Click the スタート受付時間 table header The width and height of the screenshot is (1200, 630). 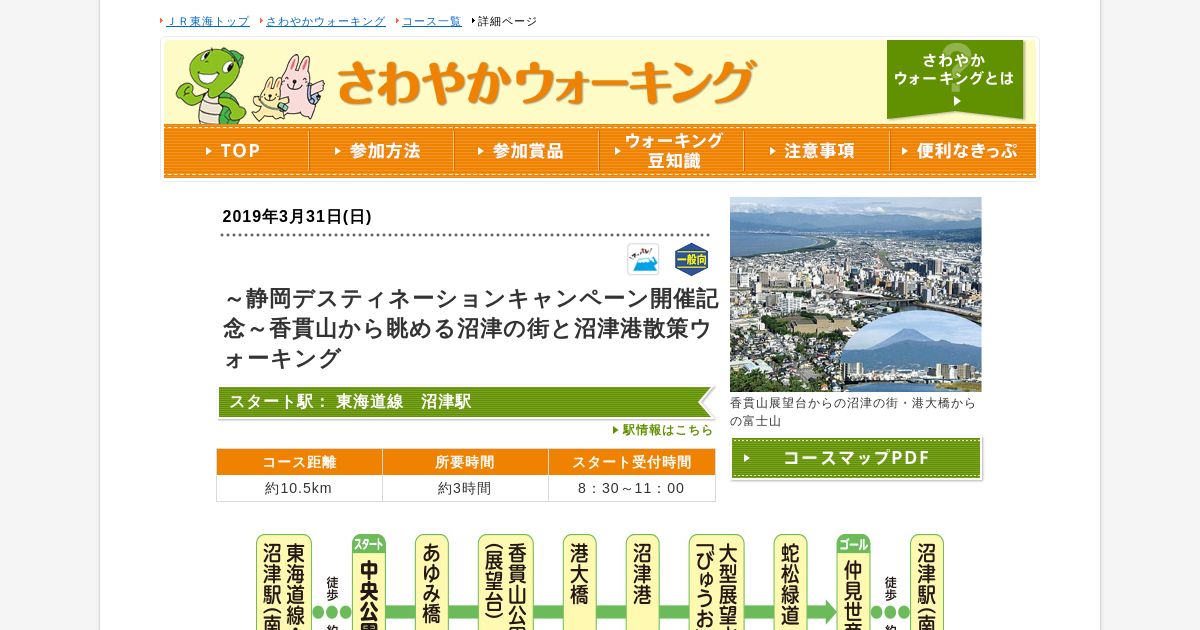pos(632,462)
